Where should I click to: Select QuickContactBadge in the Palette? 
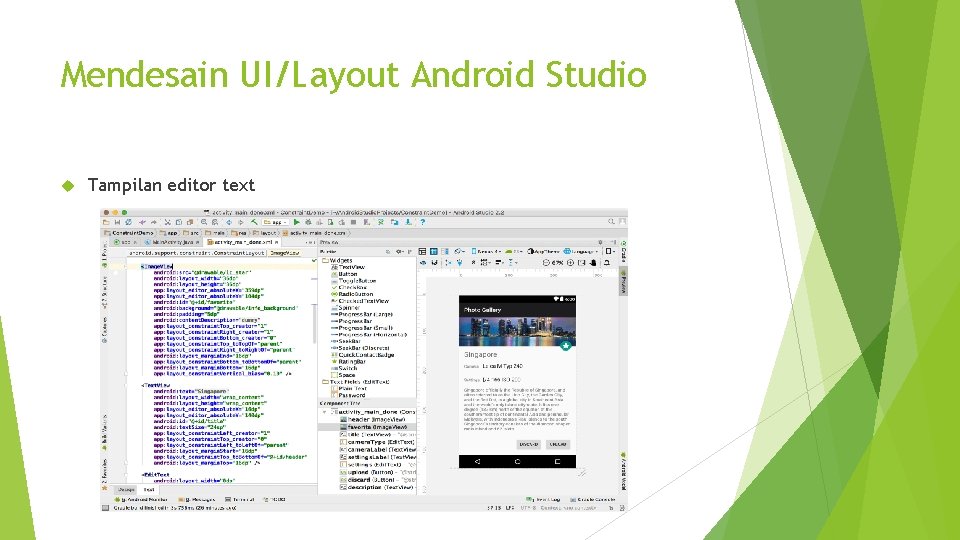point(362,355)
